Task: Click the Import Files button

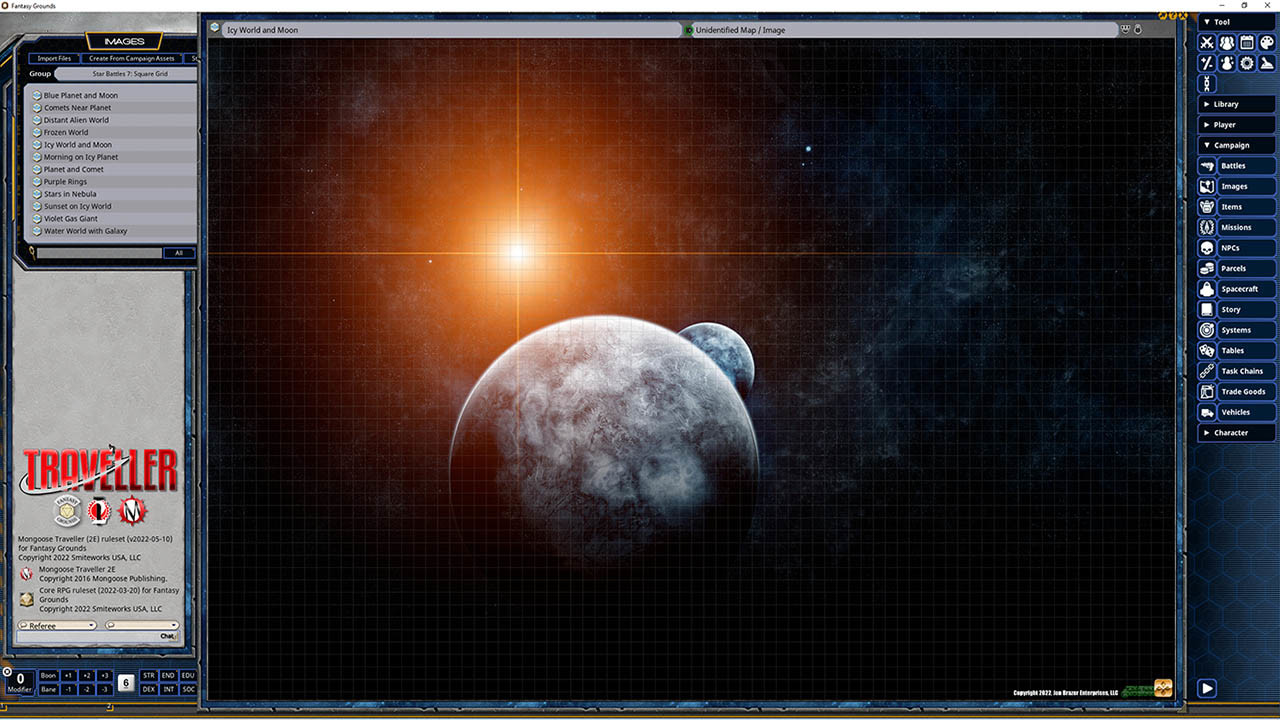Action: coord(53,58)
